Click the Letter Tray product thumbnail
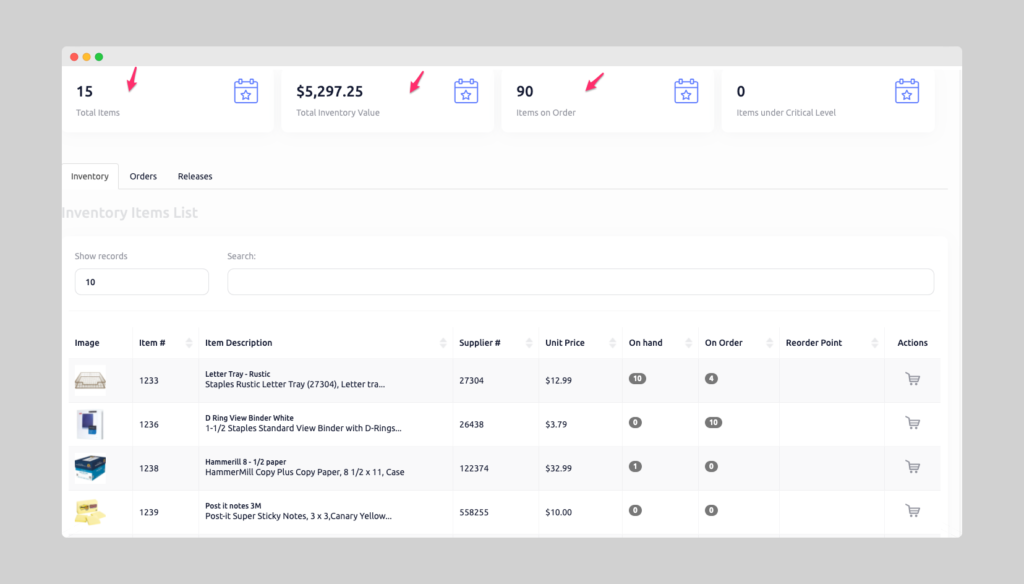The height and width of the screenshot is (584, 1024). point(90,380)
